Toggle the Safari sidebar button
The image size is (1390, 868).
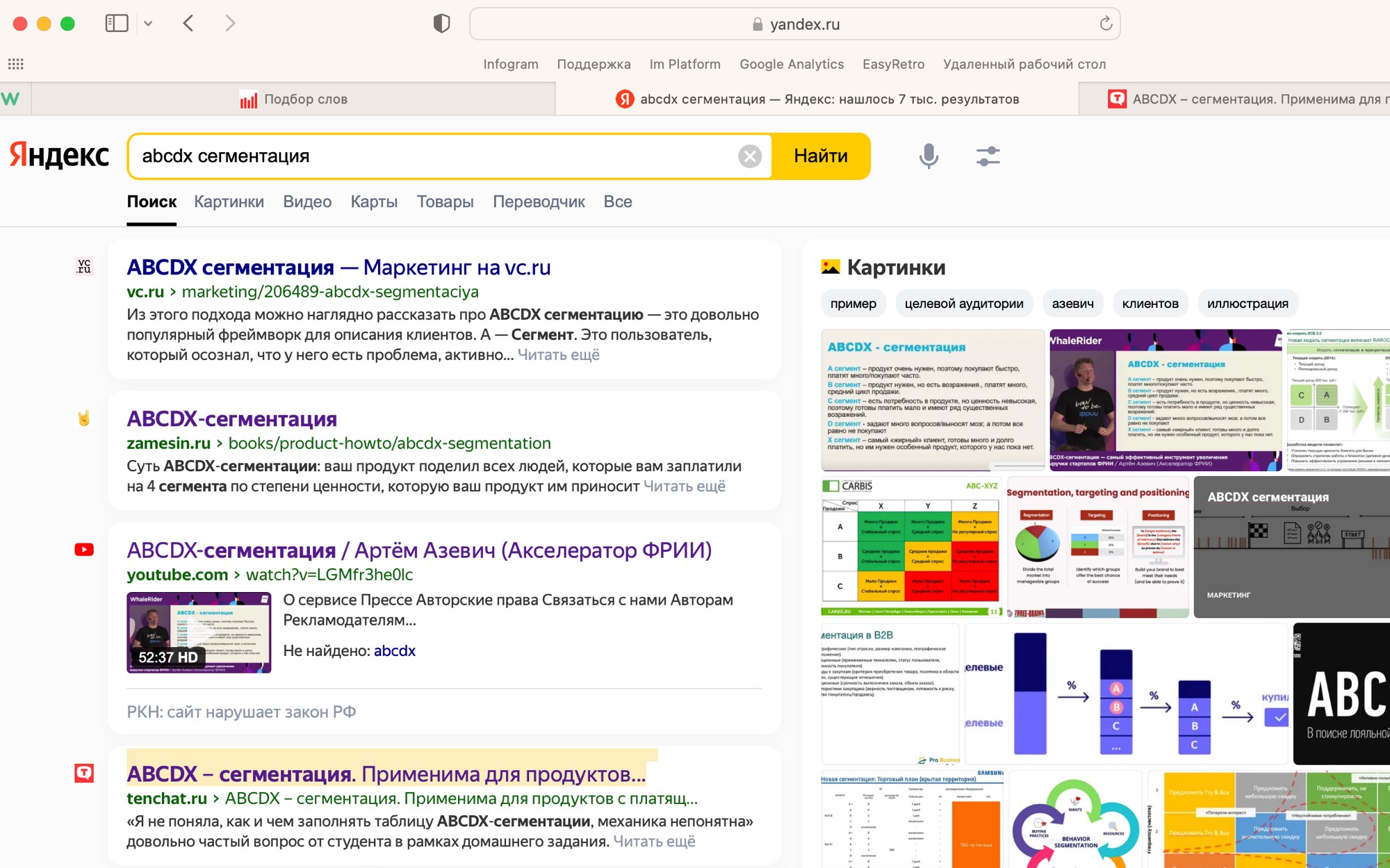point(117,24)
